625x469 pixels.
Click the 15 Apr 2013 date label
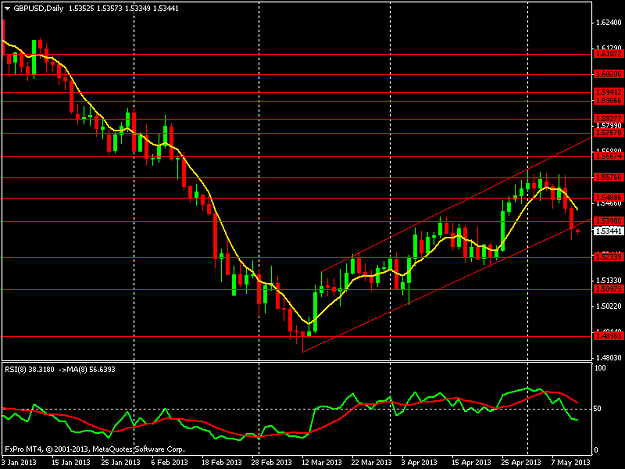coord(471,462)
